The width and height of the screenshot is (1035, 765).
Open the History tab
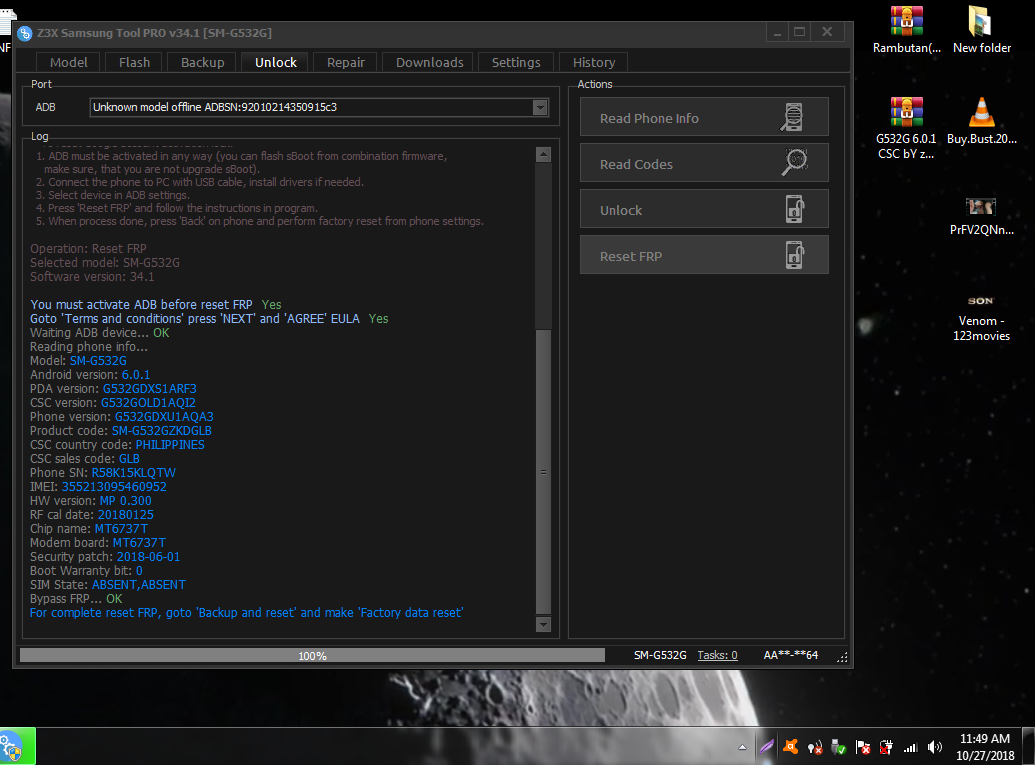point(593,62)
